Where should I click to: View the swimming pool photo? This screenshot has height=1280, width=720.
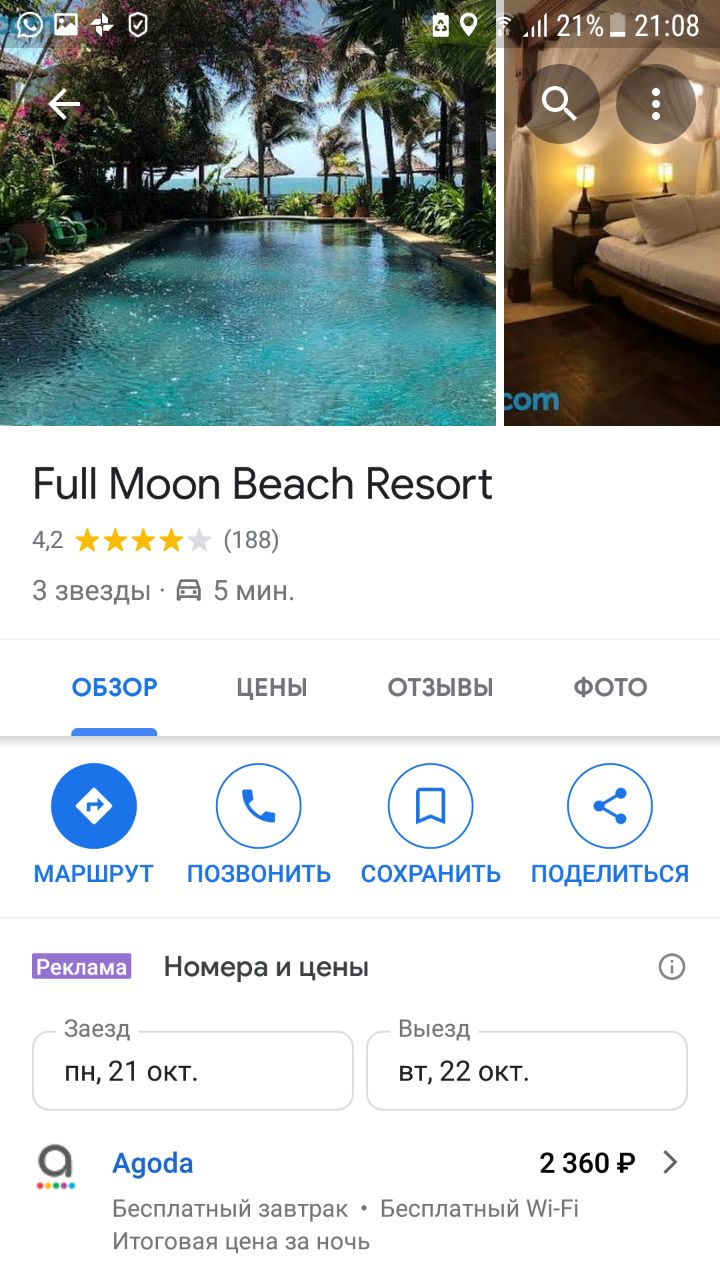(248, 213)
